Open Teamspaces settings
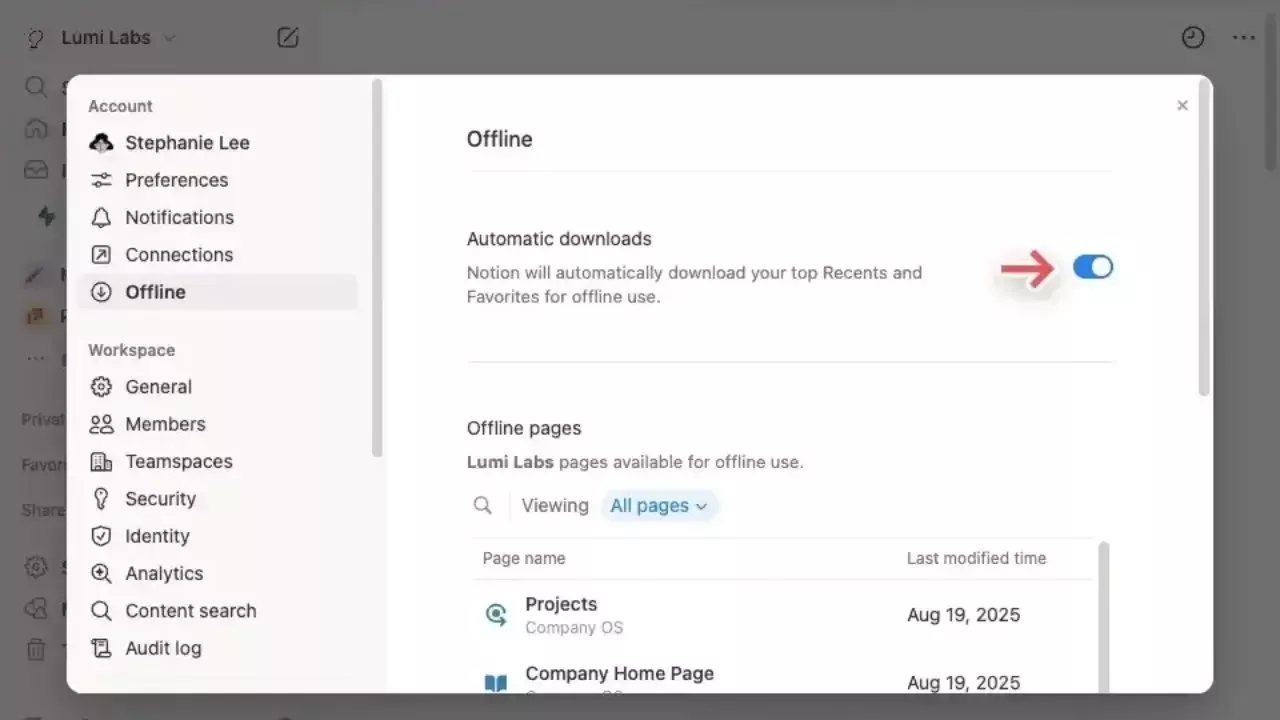The height and width of the screenshot is (720, 1280). (217, 461)
